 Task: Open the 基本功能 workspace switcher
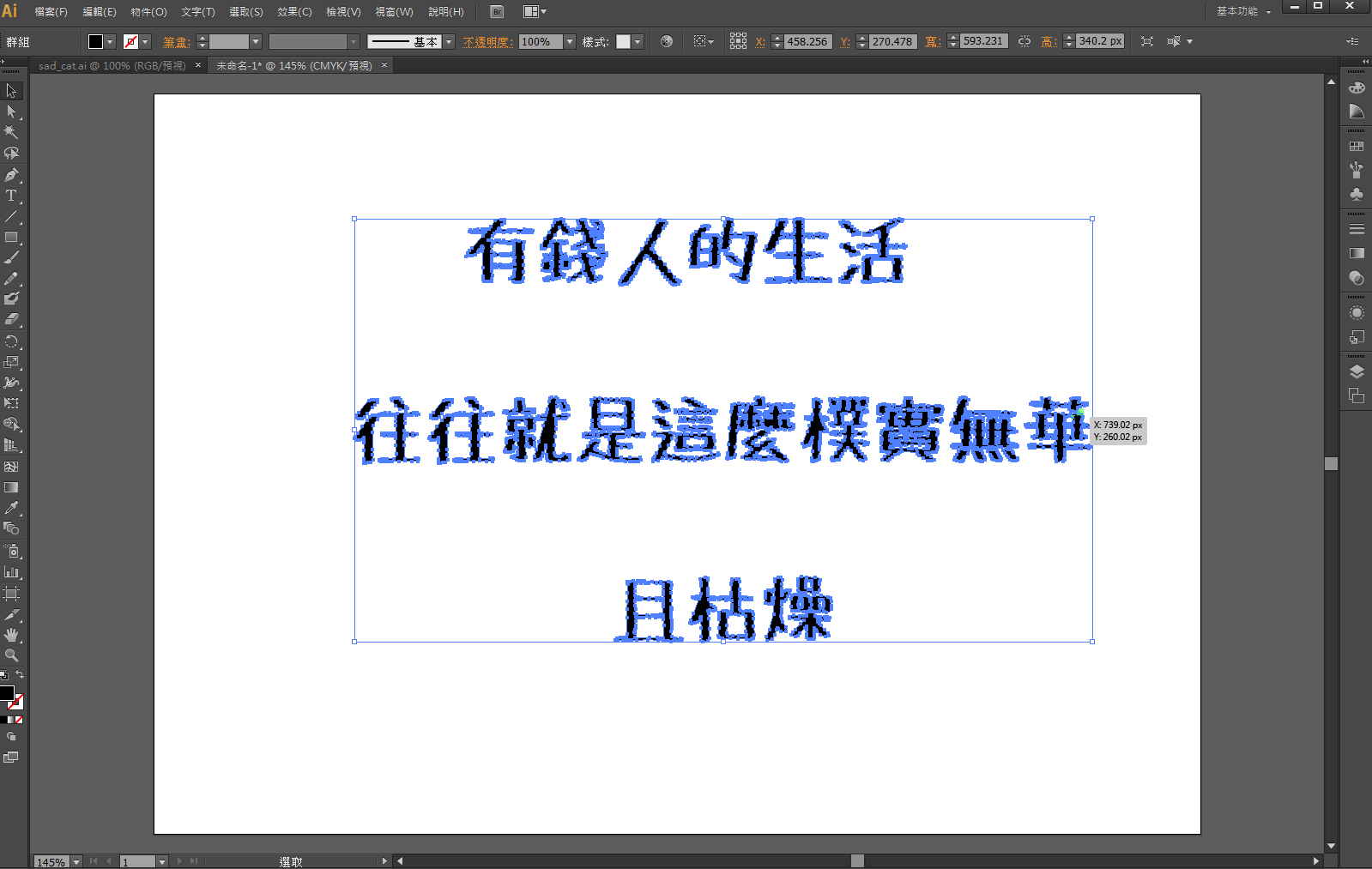pyautogui.click(x=1243, y=12)
